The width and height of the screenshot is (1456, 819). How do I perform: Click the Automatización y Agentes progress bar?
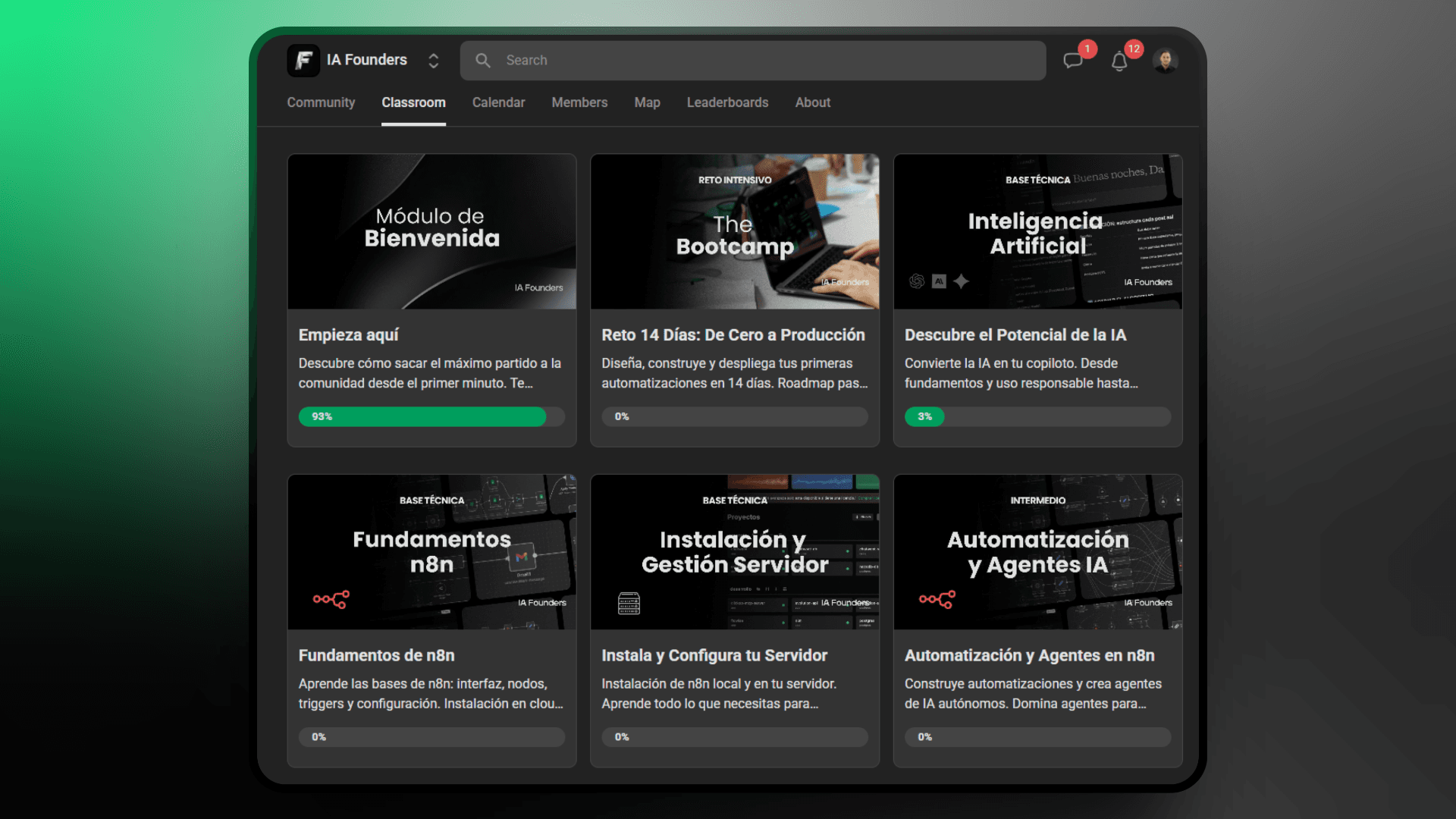coord(1037,737)
